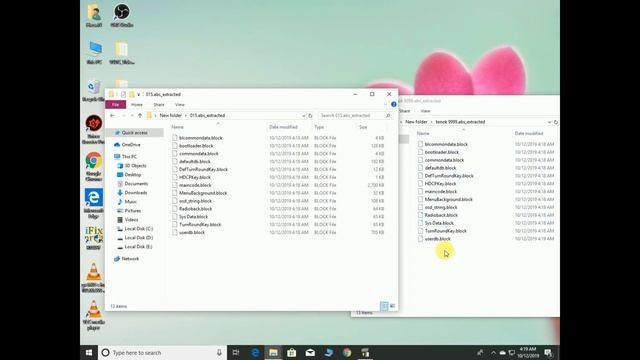Viewport: 640px width, 360px height.
Task: Select Local Disk (C:) in navigation pane
Action: (x=138, y=229)
